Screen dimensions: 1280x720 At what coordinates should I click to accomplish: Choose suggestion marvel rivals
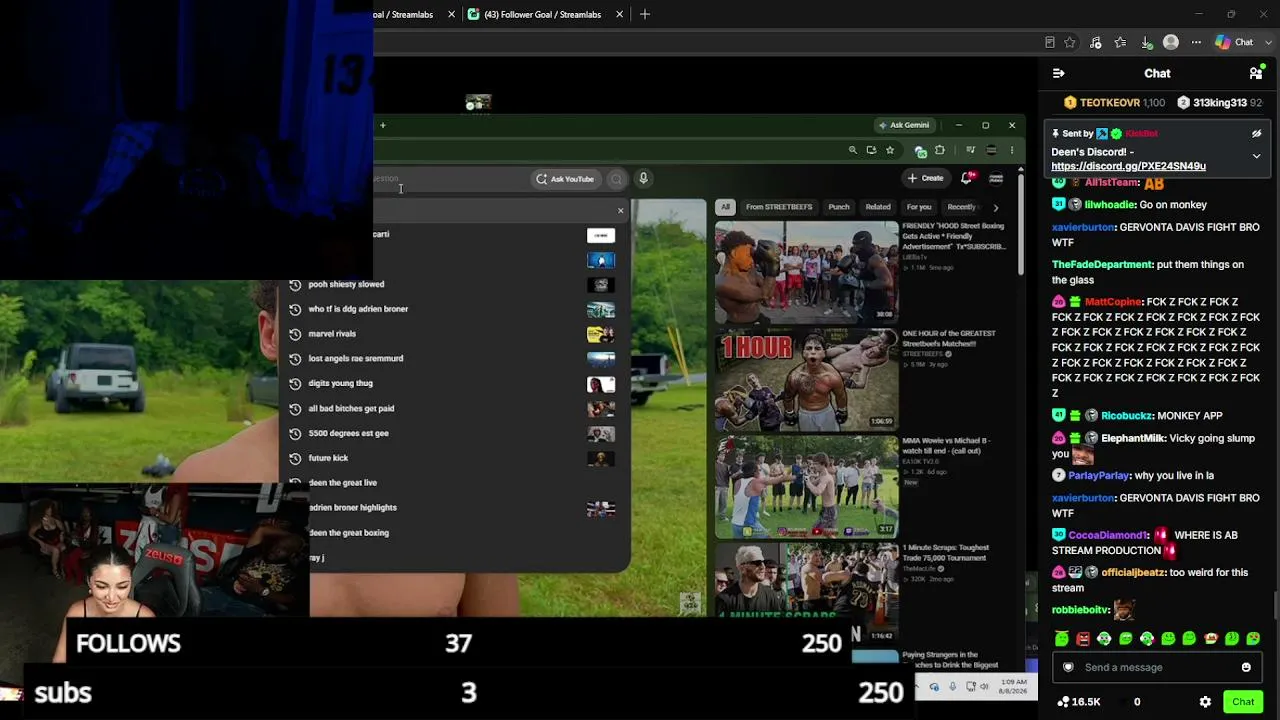click(454, 334)
